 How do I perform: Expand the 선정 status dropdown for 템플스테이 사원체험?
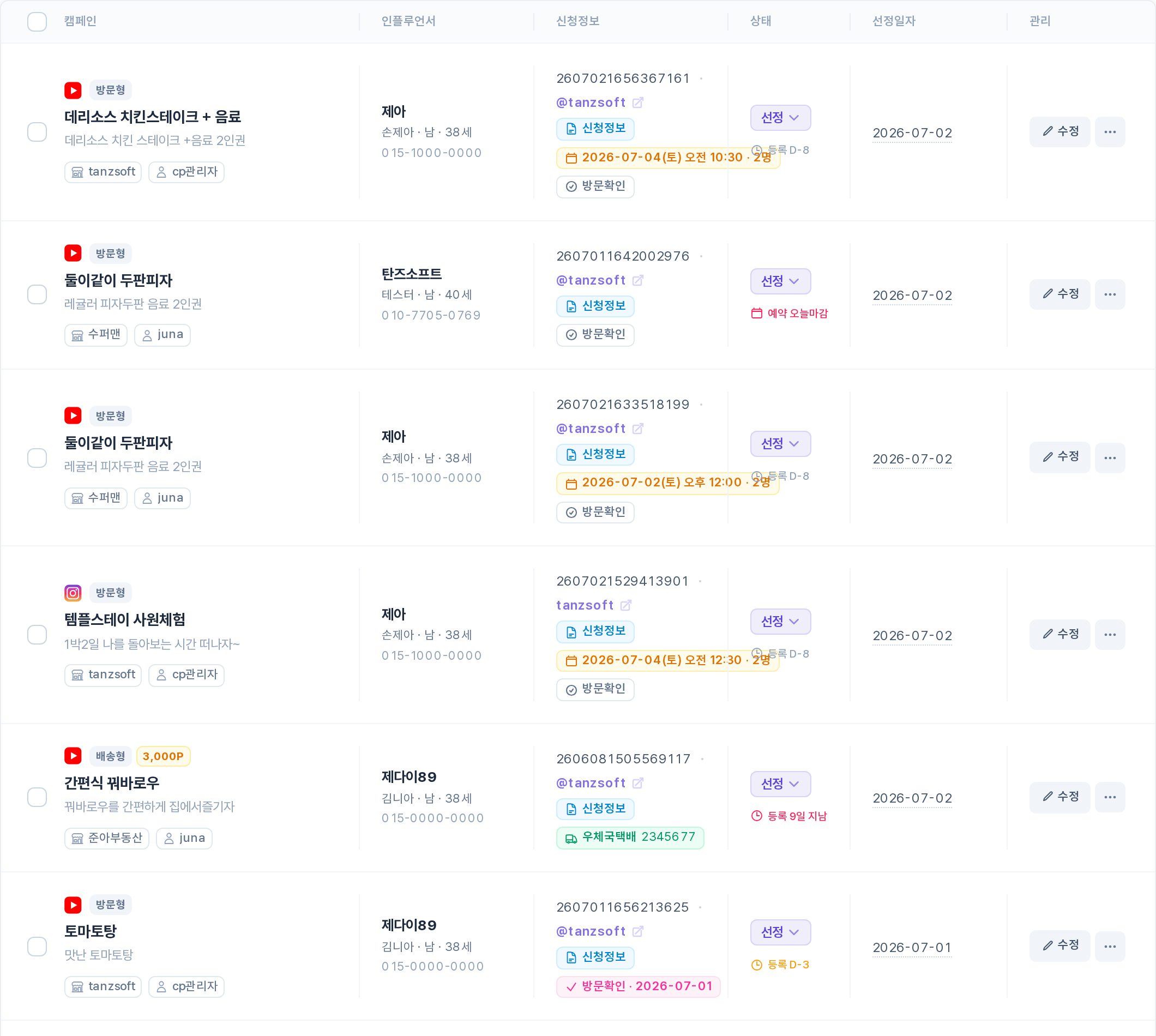[x=780, y=622]
